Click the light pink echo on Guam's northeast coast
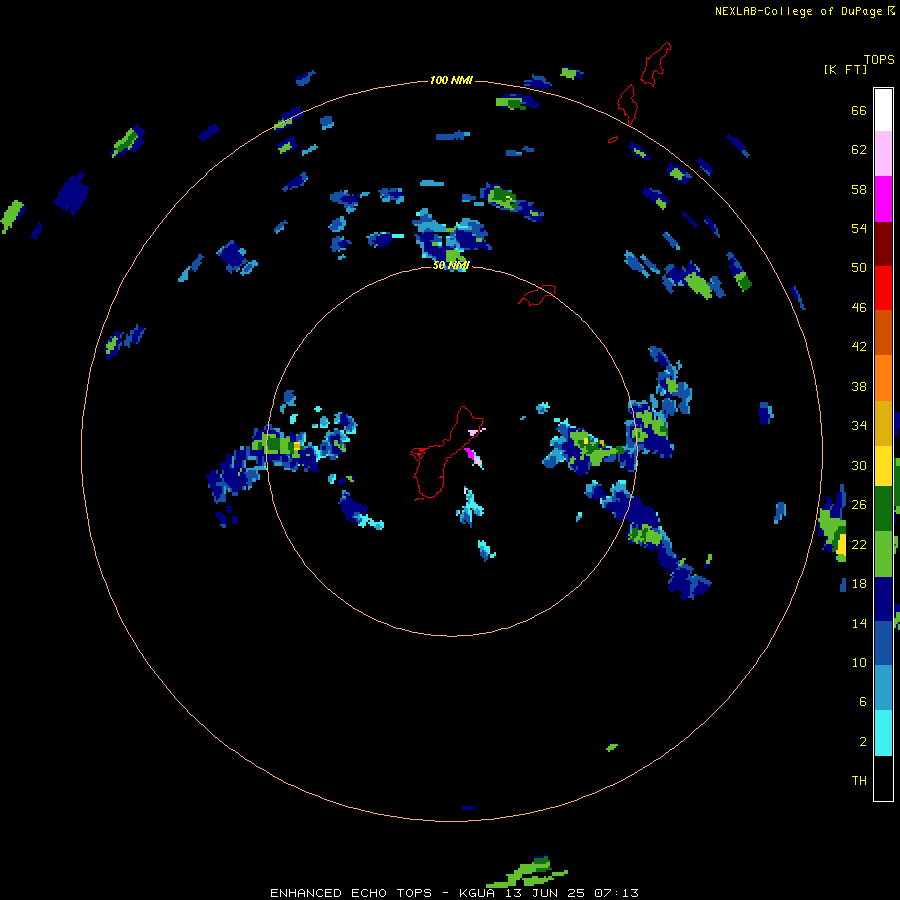 [x=474, y=432]
